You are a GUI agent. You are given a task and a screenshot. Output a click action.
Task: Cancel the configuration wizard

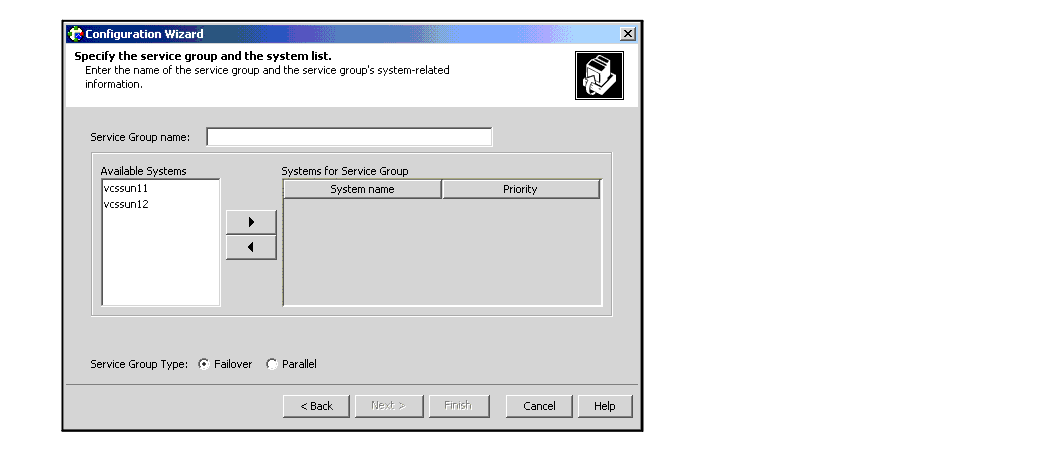coord(539,406)
